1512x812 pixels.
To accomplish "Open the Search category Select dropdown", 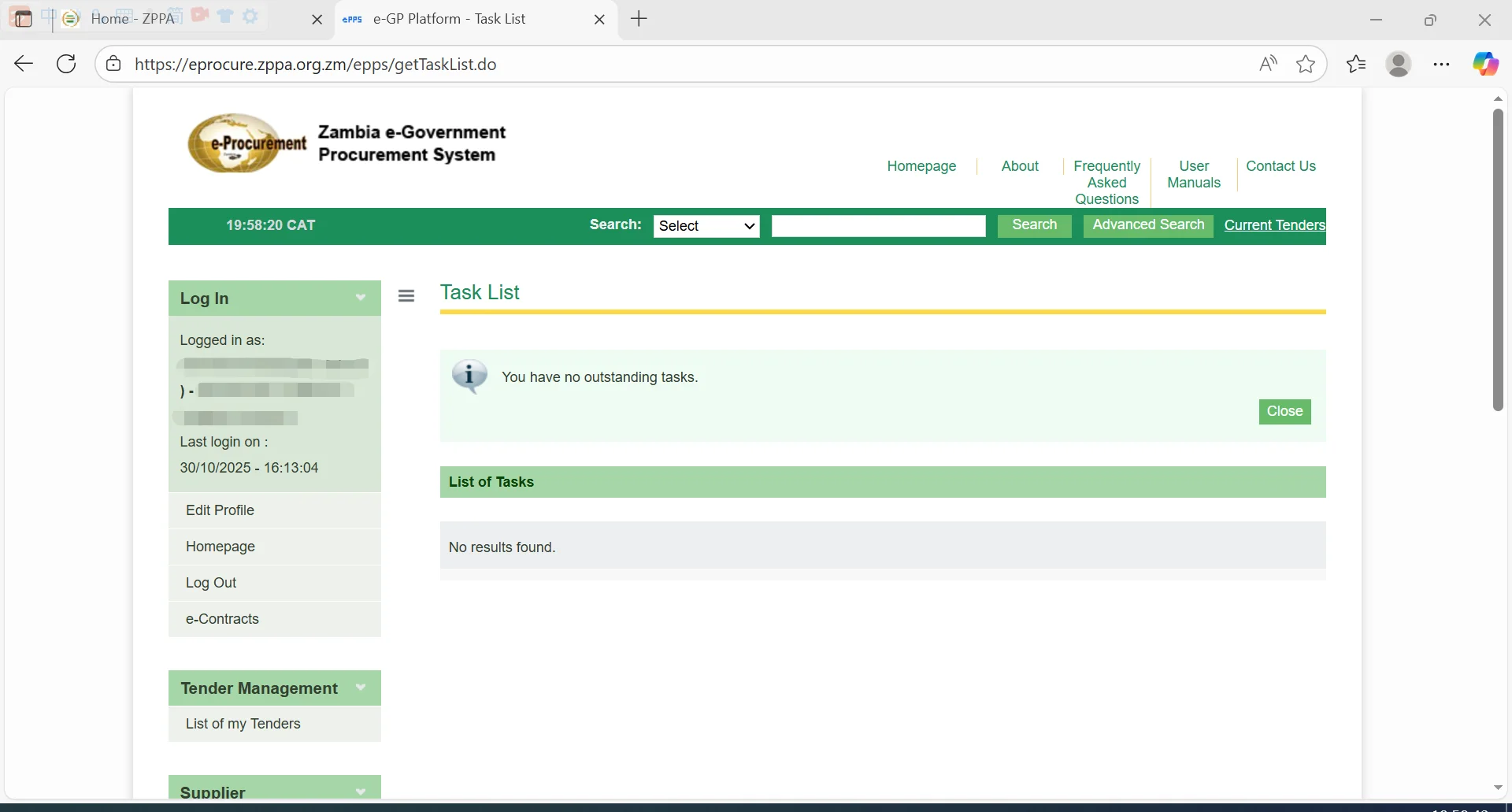I will tap(706, 226).
